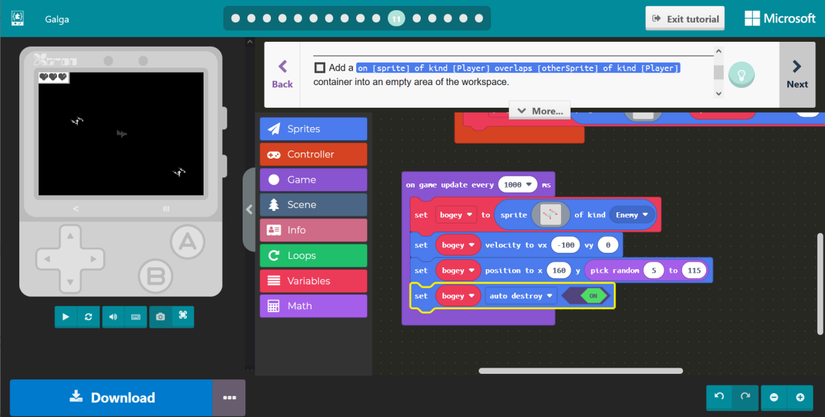Tick the tutorial step checkbox before 'Add a'
This screenshot has height=417, width=825.
(x=319, y=67)
